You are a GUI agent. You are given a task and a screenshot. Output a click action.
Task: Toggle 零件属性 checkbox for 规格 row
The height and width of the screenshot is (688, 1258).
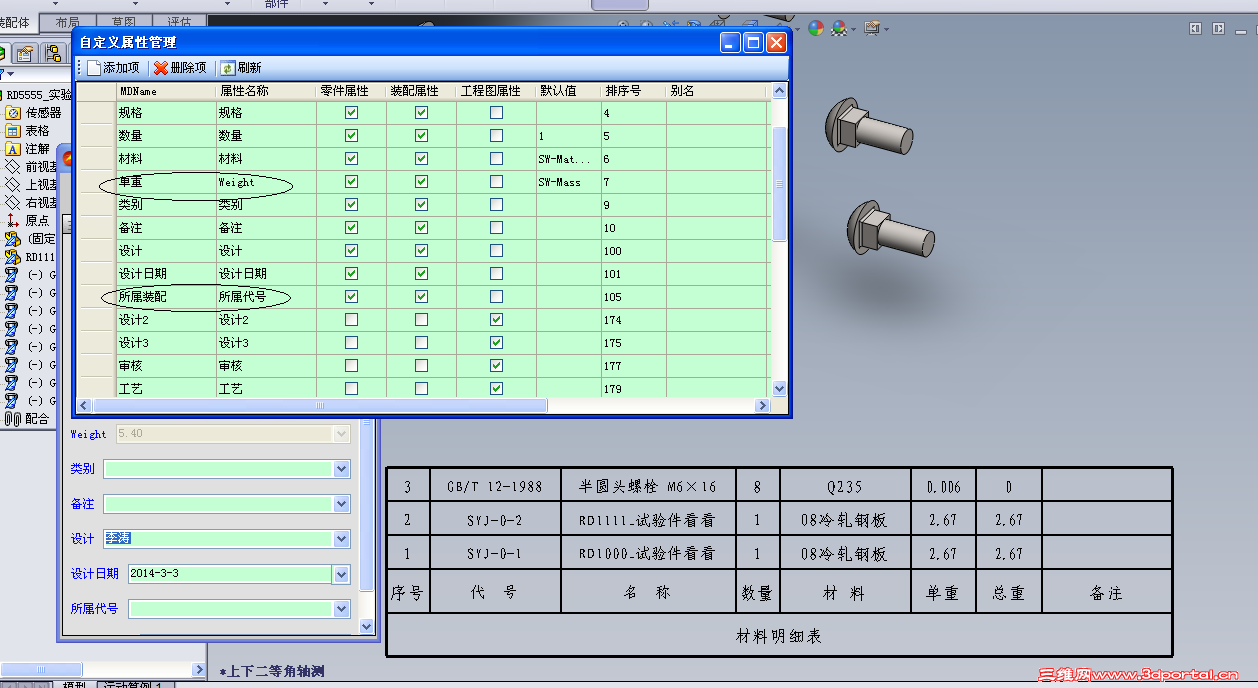tap(351, 113)
